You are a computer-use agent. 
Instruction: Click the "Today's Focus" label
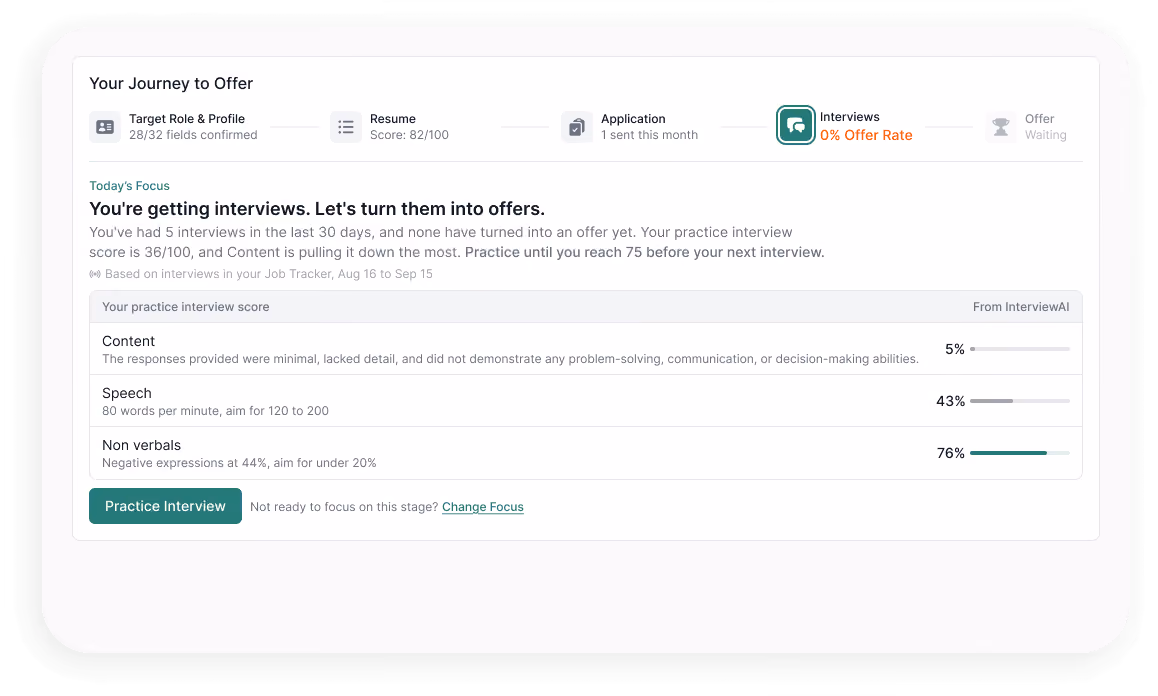coord(129,186)
